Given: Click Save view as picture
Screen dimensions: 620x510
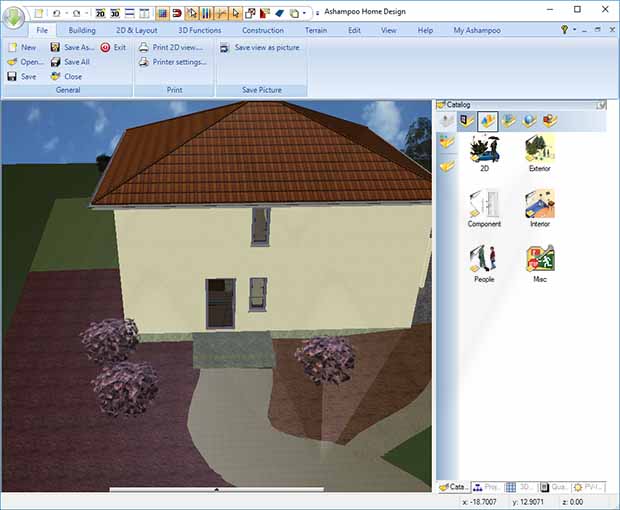Looking at the screenshot, I should coord(260,47).
